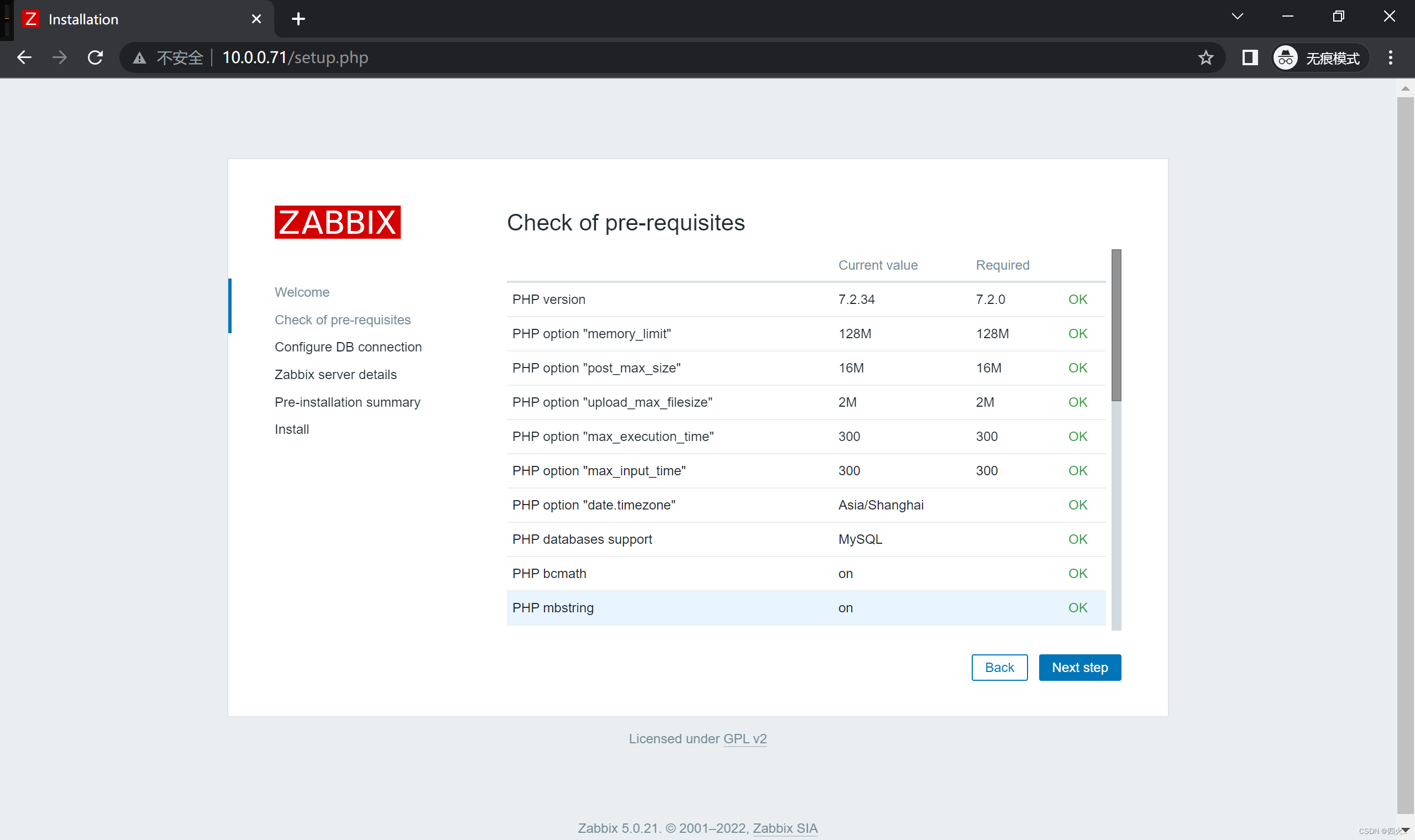The height and width of the screenshot is (840, 1415).
Task: Click Asia/Shanghai timezone value
Action: pos(881,505)
